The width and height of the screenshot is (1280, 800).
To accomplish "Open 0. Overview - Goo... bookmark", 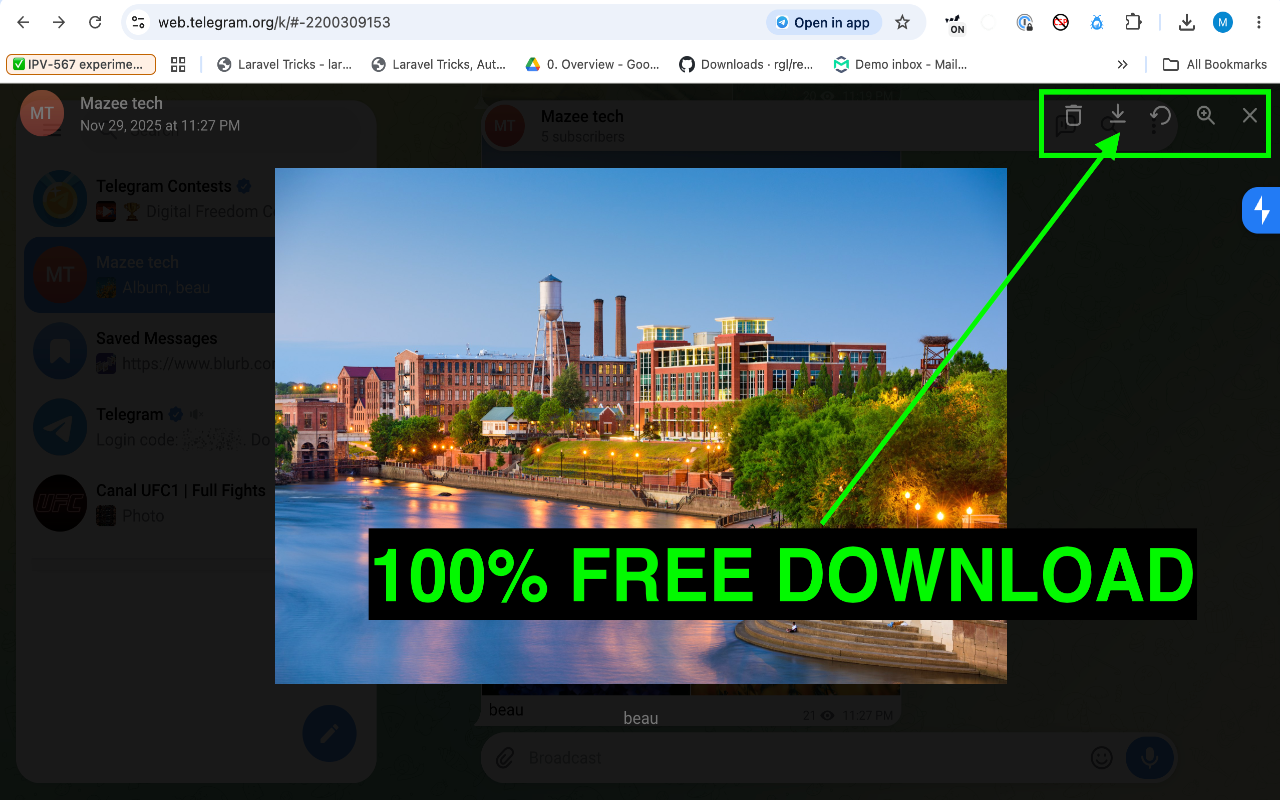I will (x=592, y=64).
